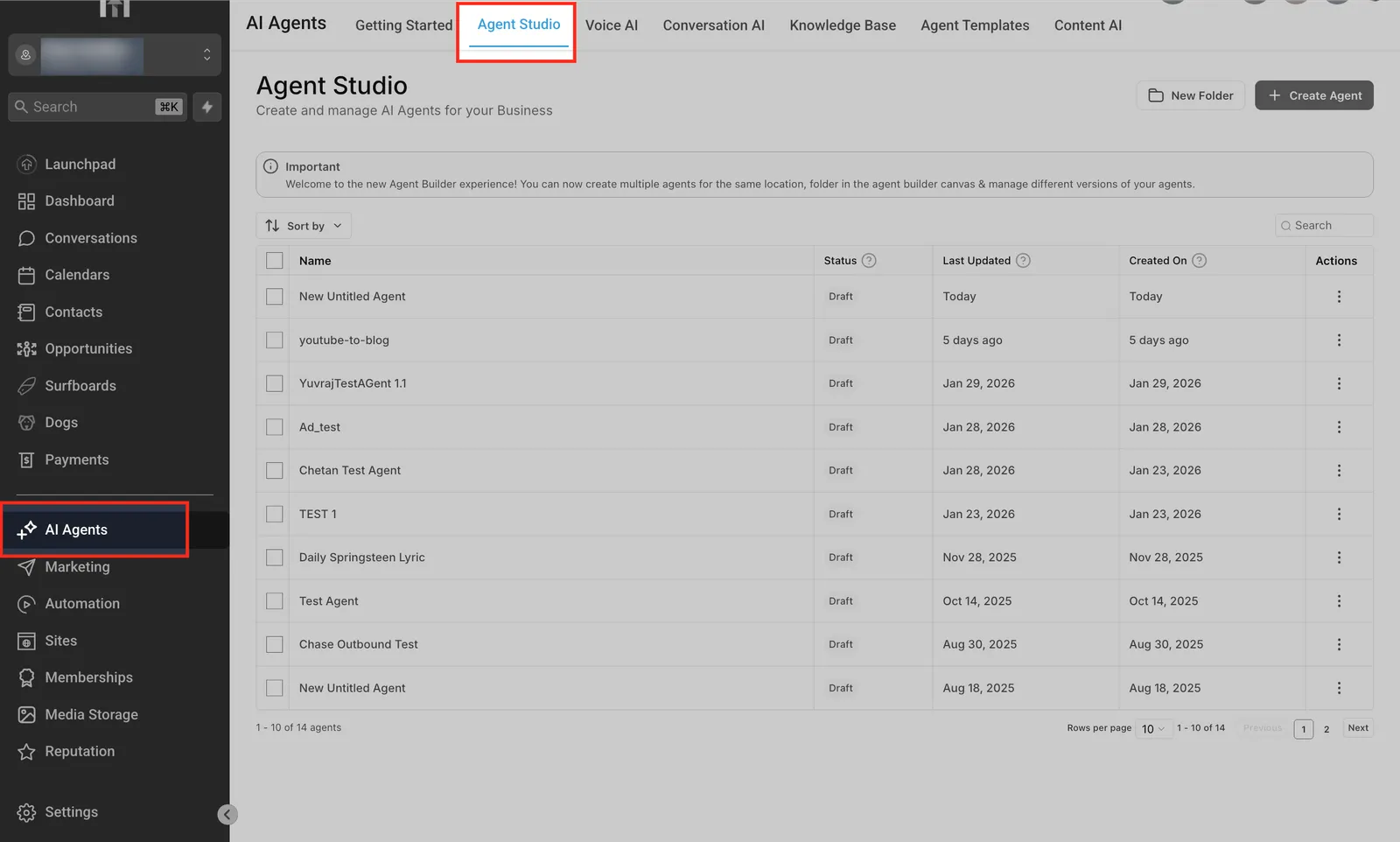Open actions menu for TEST 1

click(1339, 514)
